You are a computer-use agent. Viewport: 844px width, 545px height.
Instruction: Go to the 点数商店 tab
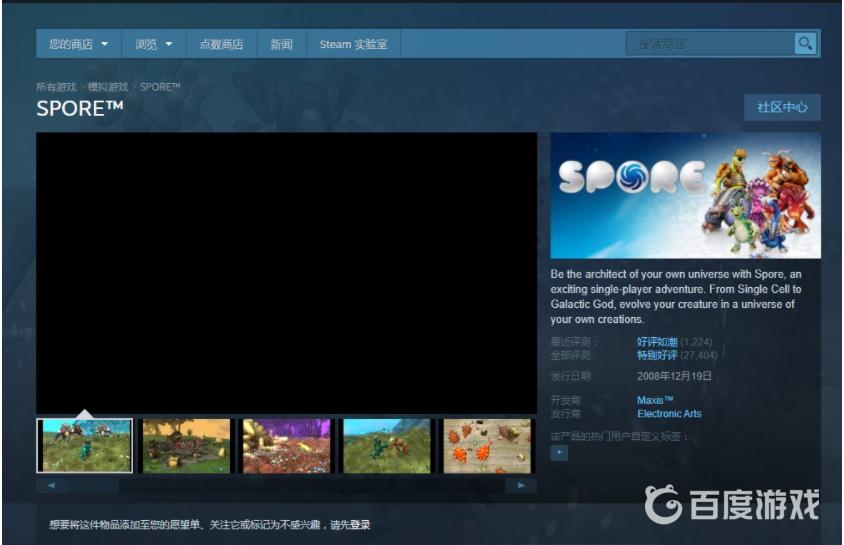click(x=221, y=44)
